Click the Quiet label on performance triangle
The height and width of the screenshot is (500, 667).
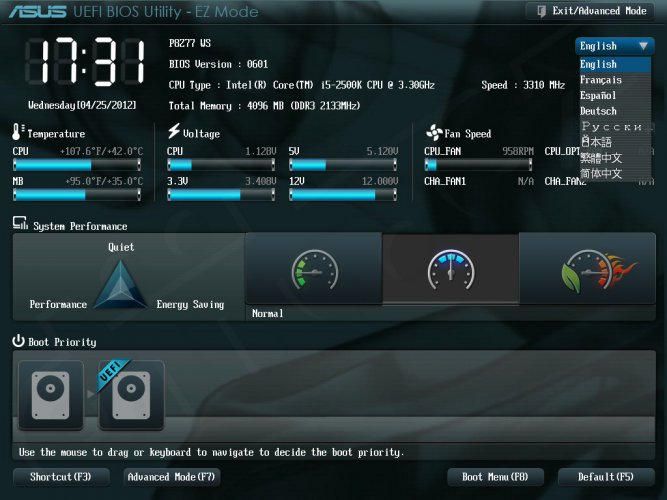(121, 247)
